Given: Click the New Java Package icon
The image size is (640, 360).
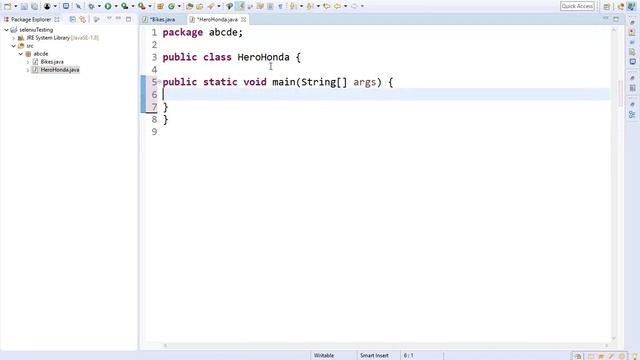Looking at the screenshot, I should 160,6.
